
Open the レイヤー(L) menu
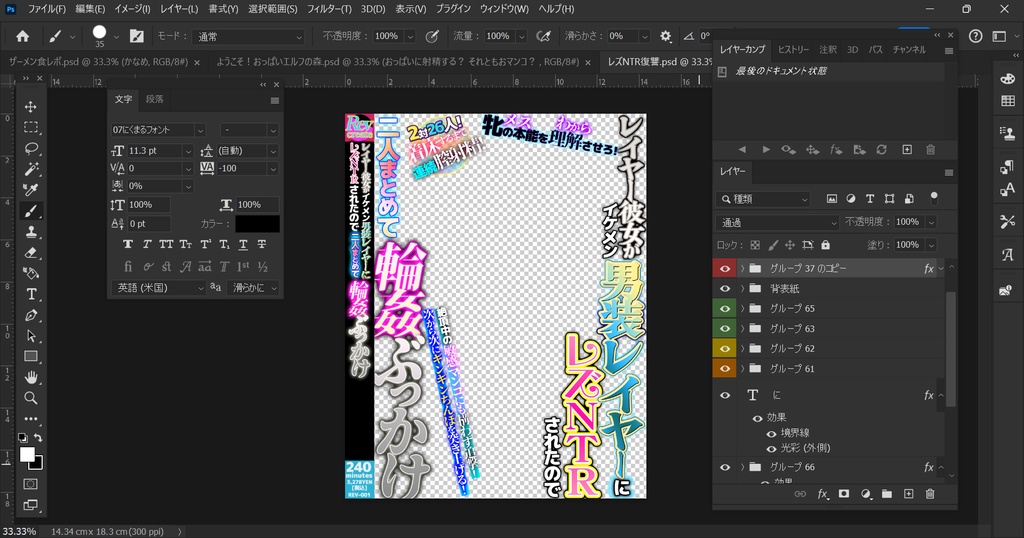pos(179,9)
